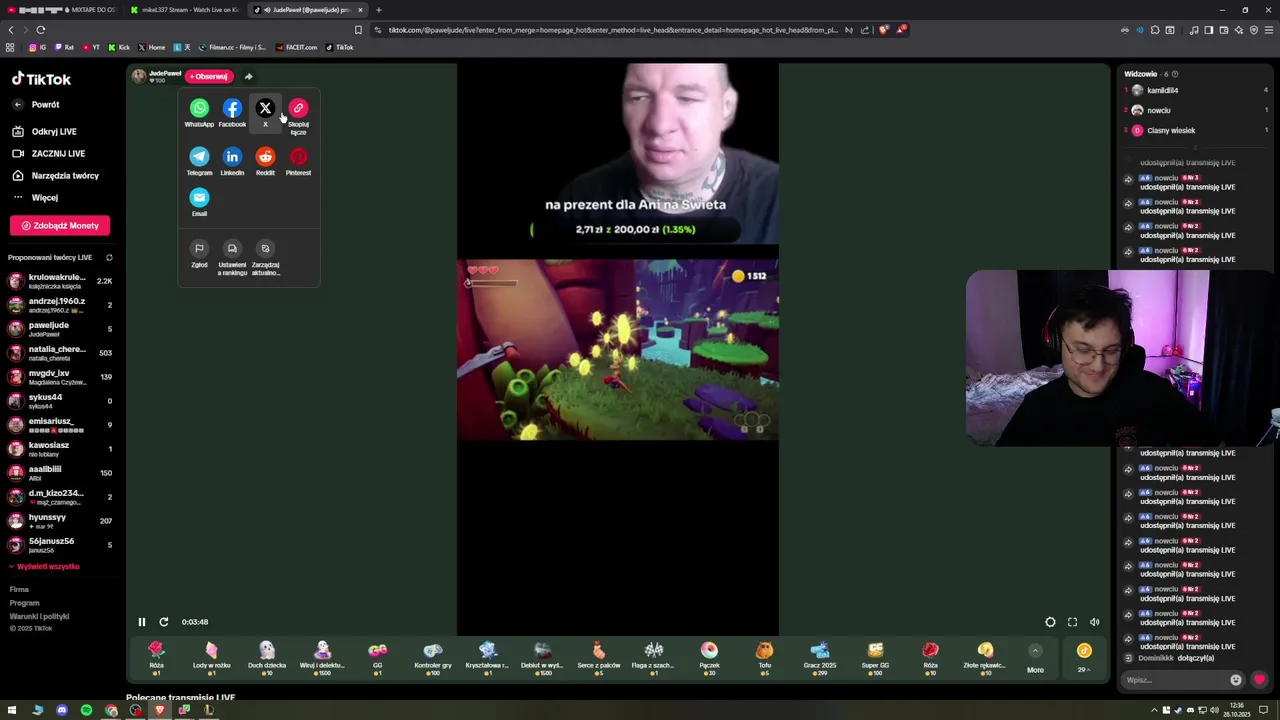
Task: Send the Gracz 2025 gift
Action: [820, 658]
